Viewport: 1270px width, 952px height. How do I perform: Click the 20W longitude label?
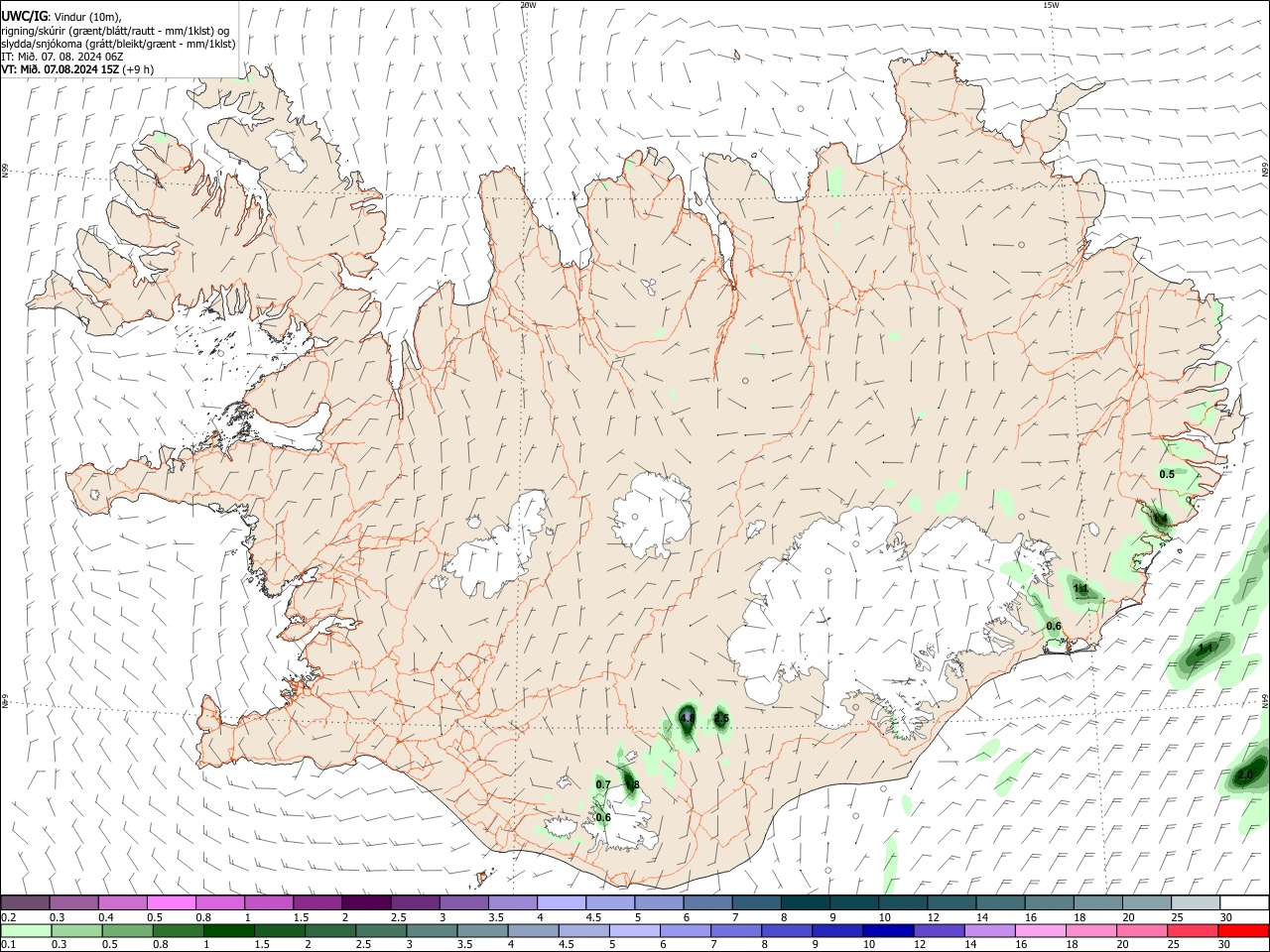pyautogui.click(x=528, y=5)
